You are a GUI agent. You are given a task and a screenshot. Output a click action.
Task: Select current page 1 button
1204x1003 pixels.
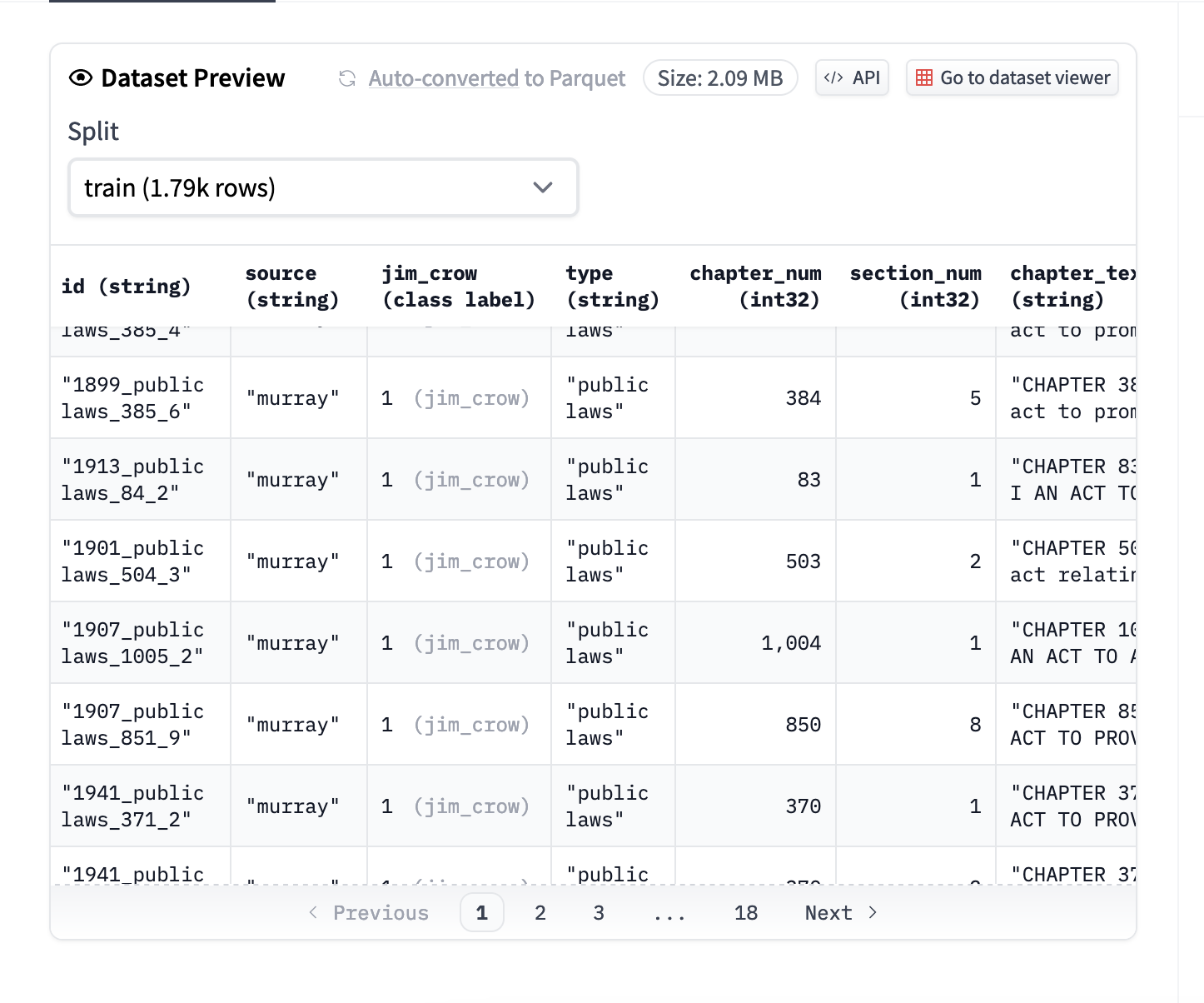[x=482, y=913]
